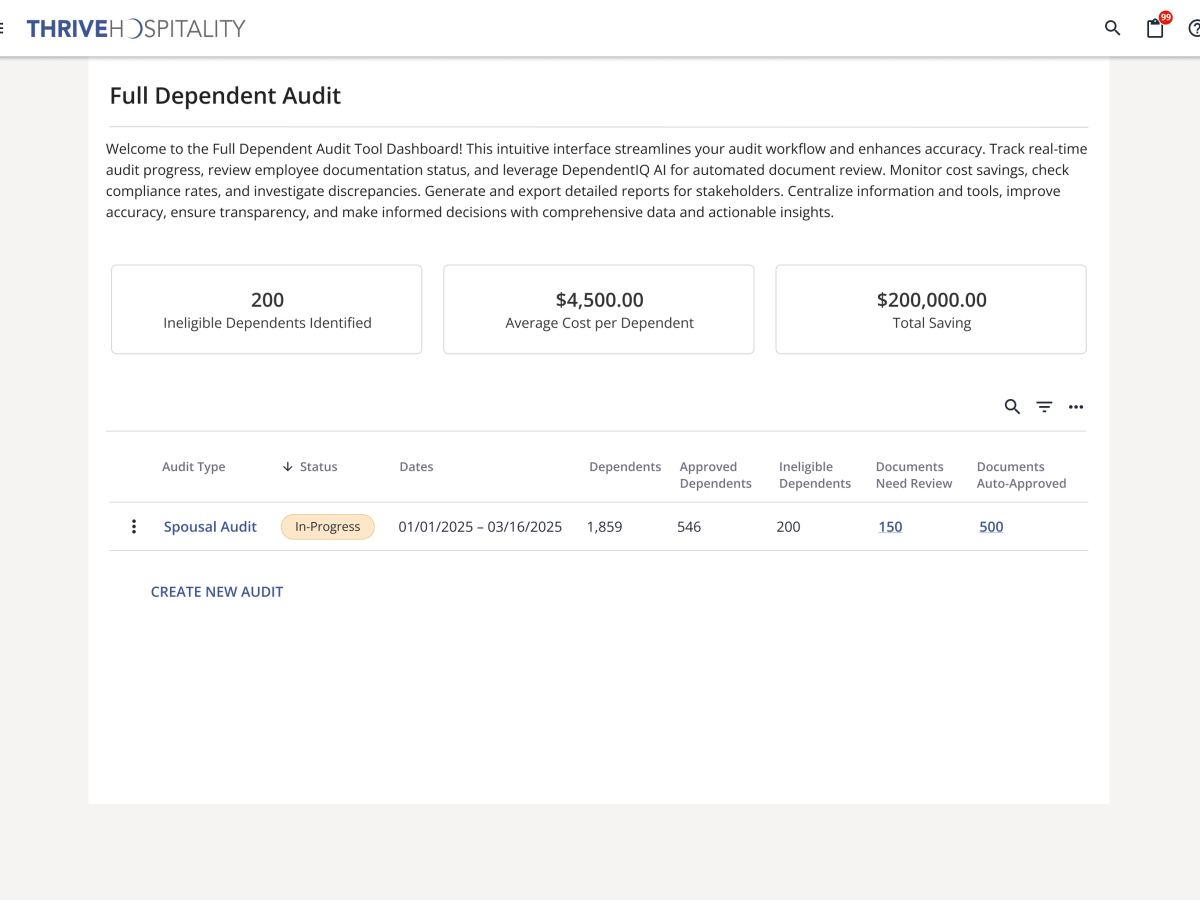Open the Spousal Audit link
Screen dimensions: 1200x900
point(210,526)
